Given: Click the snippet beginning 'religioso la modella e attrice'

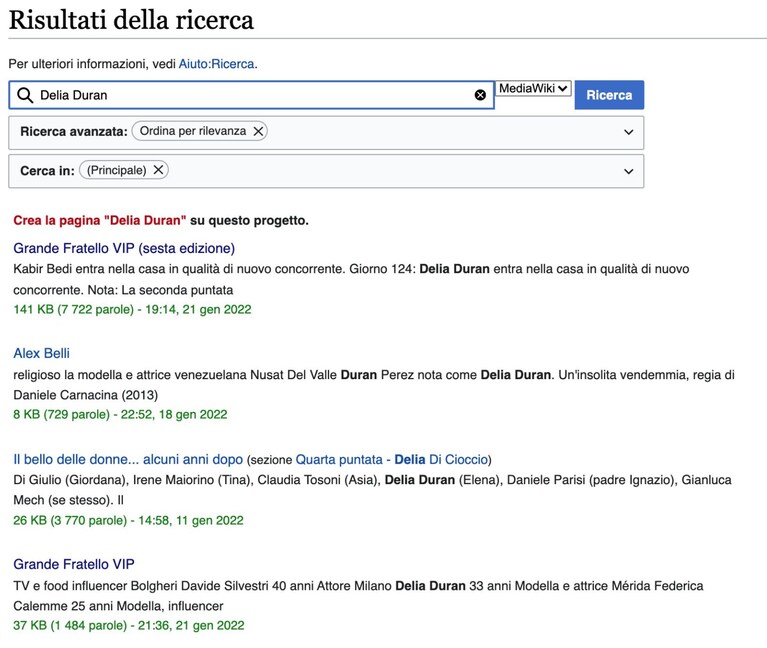Looking at the screenshot, I should point(374,385).
